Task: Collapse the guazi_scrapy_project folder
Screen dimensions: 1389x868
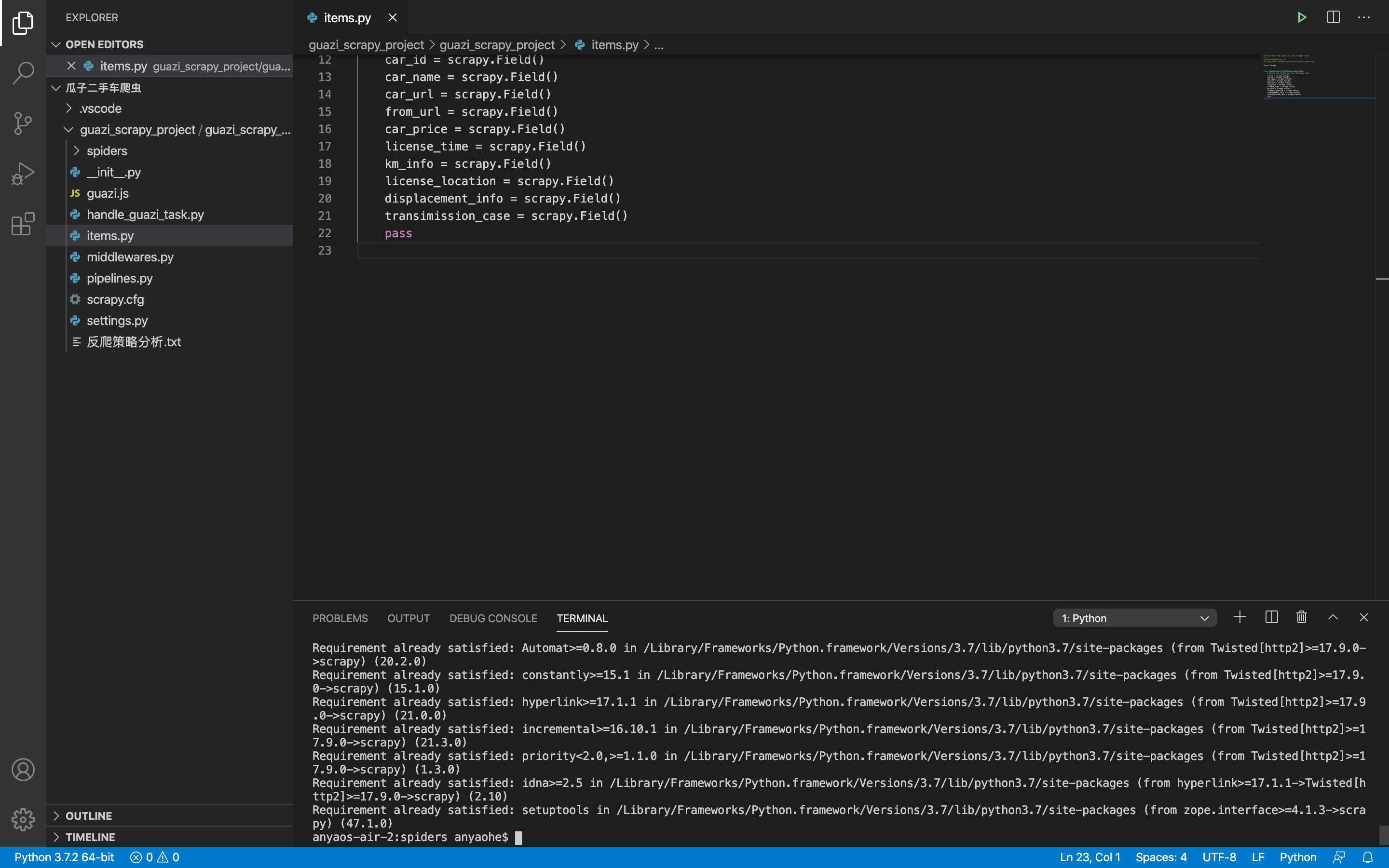Action: (x=69, y=130)
